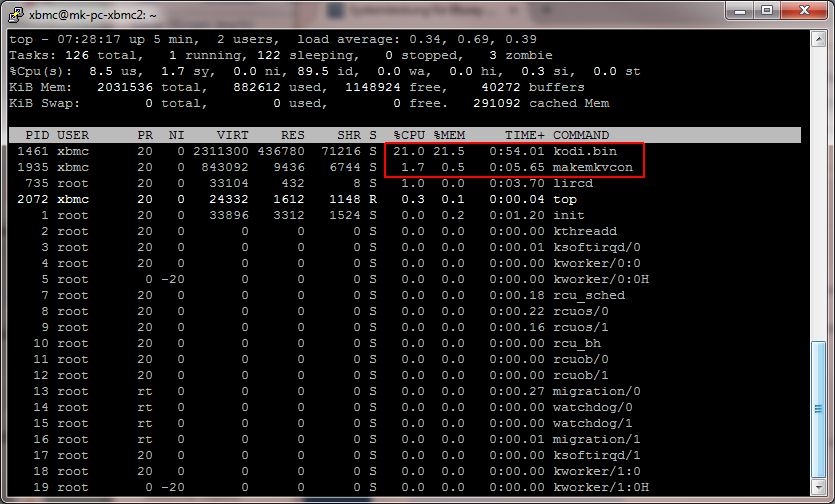
Task: Maximize the PuTTY terminal window
Action: 766,11
